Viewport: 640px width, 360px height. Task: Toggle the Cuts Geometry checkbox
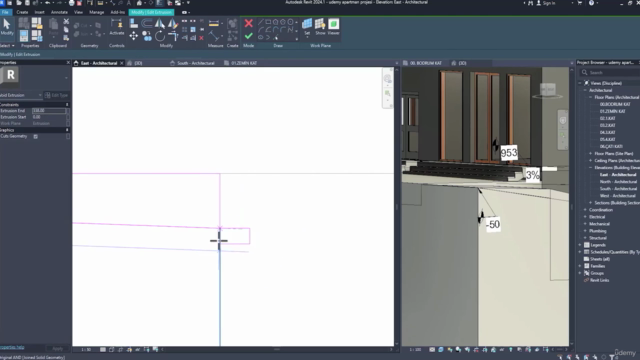coord(36,136)
